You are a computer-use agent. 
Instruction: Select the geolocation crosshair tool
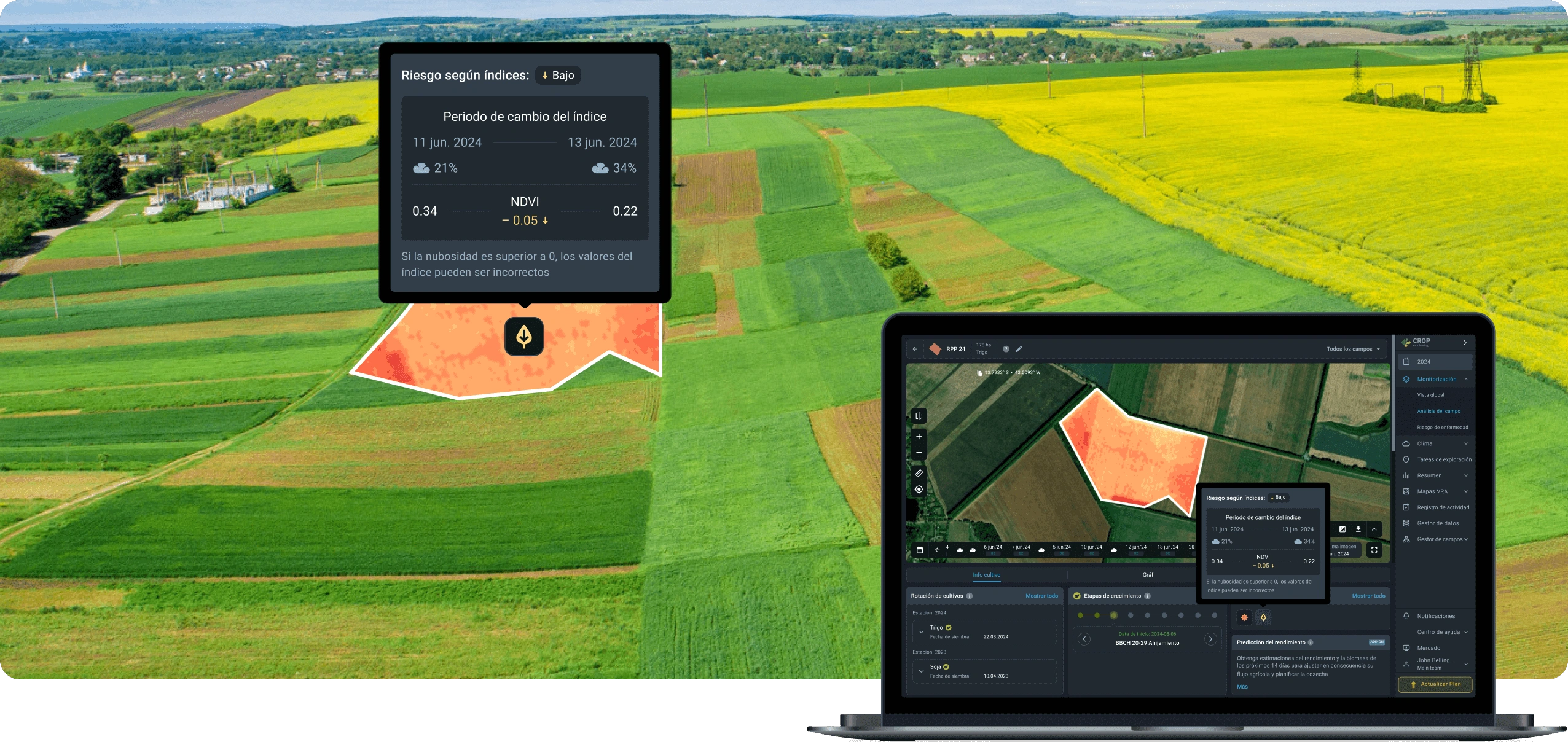pyautogui.click(x=919, y=489)
